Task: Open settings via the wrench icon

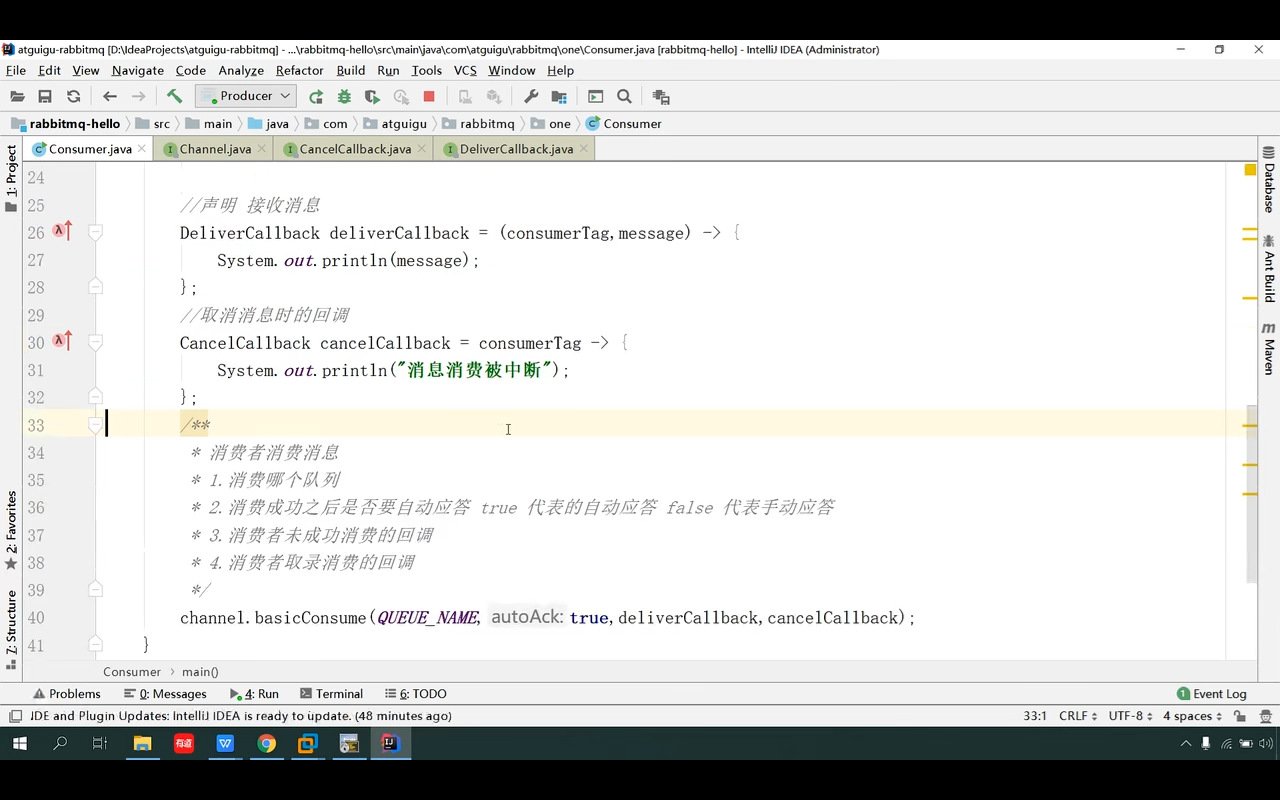Action: [x=531, y=97]
